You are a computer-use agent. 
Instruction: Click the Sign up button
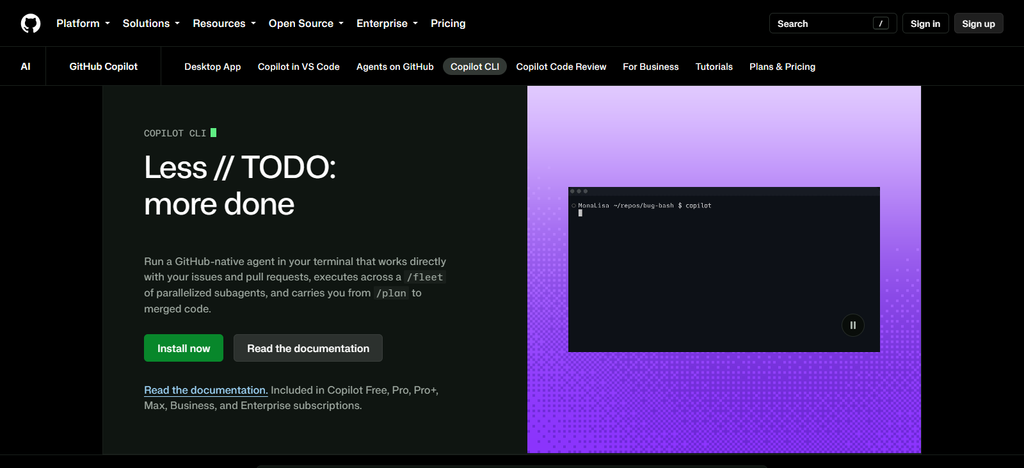coord(978,23)
